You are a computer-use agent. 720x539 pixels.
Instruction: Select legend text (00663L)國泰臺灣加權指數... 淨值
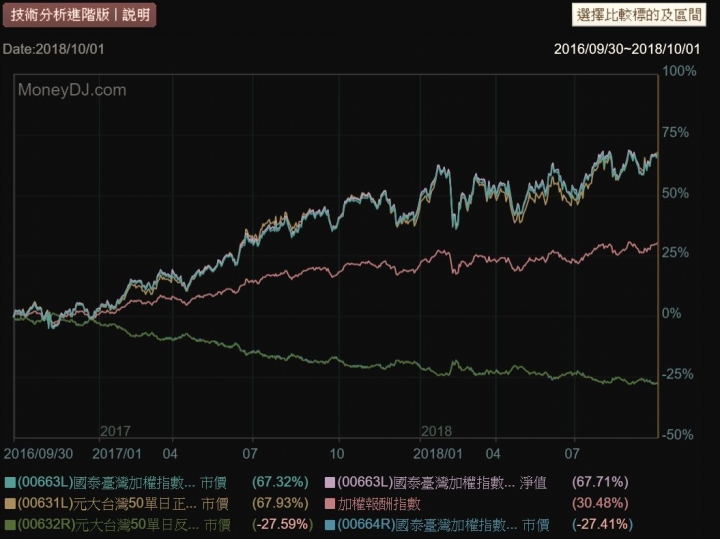click(x=442, y=483)
